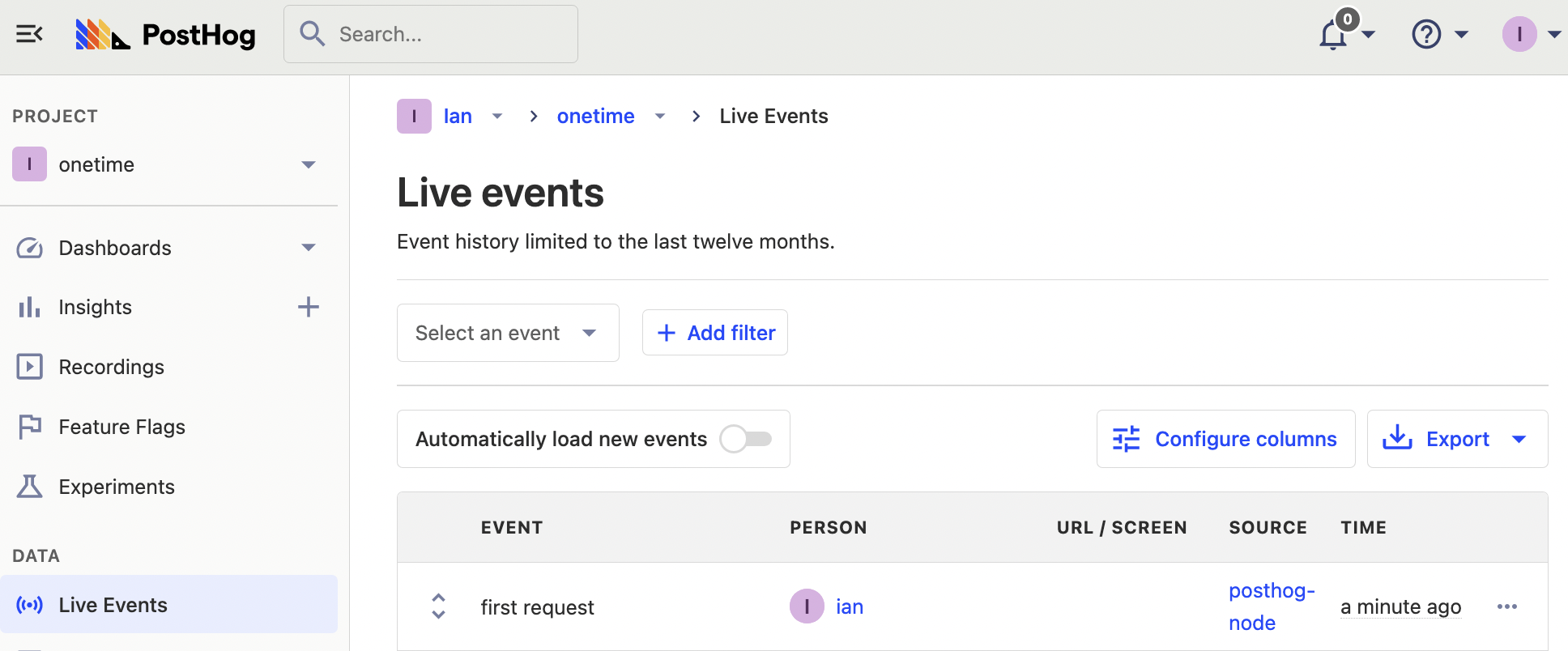Open the help question mark menu
Viewport: 1568px width, 651px height.
click(1426, 35)
